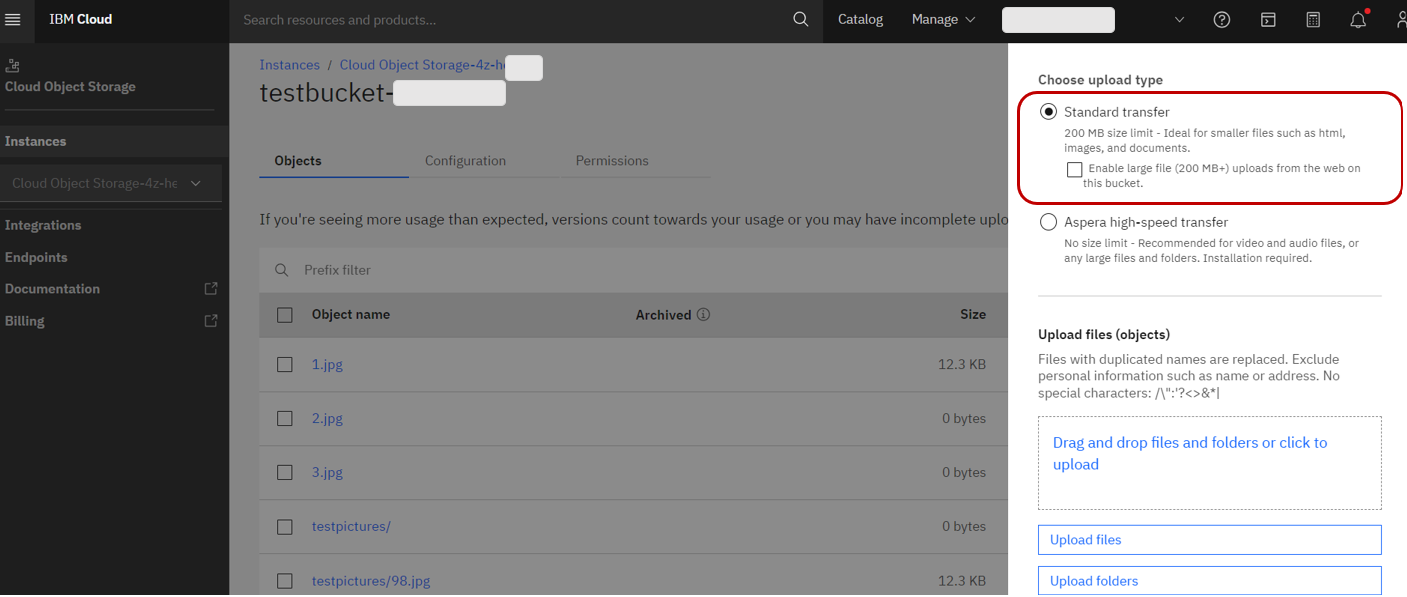The image size is (1407, 597).
Task: Open Endpoints in the sidebar
Action: pyautogui.click(x=36, y=258)
